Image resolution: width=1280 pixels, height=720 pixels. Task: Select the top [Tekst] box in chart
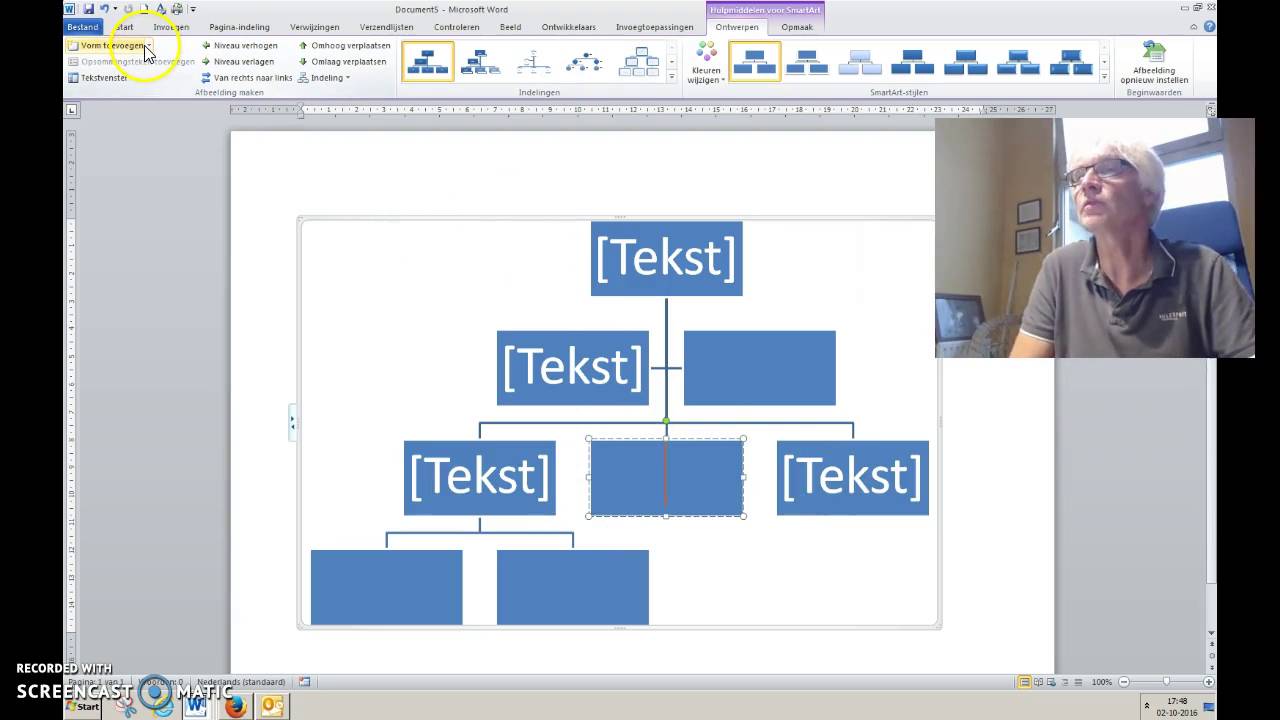coord(666,258)
